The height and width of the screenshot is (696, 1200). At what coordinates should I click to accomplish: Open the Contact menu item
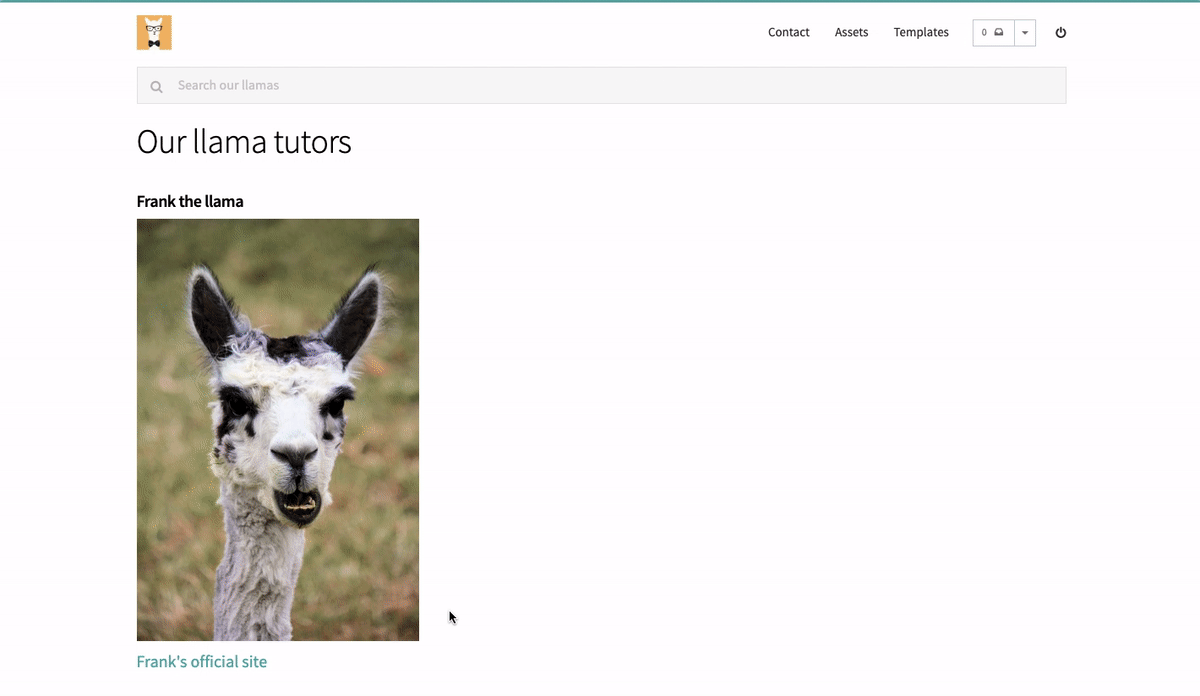click(789, 33)
